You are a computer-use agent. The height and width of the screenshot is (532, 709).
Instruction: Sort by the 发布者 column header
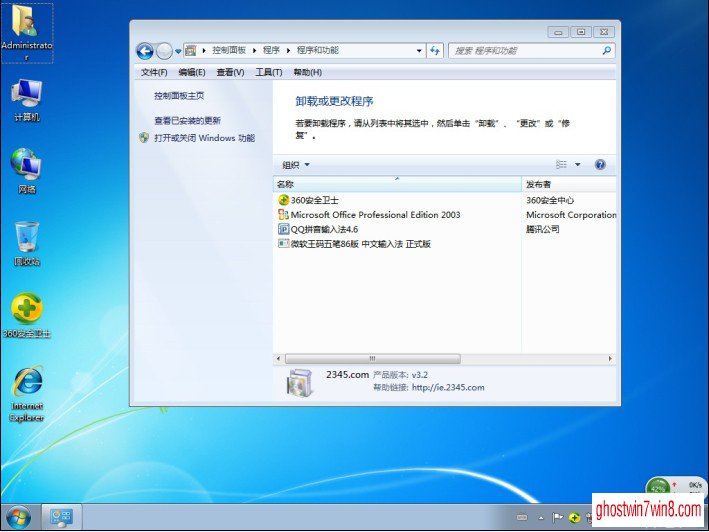click(x=569, y=184)
